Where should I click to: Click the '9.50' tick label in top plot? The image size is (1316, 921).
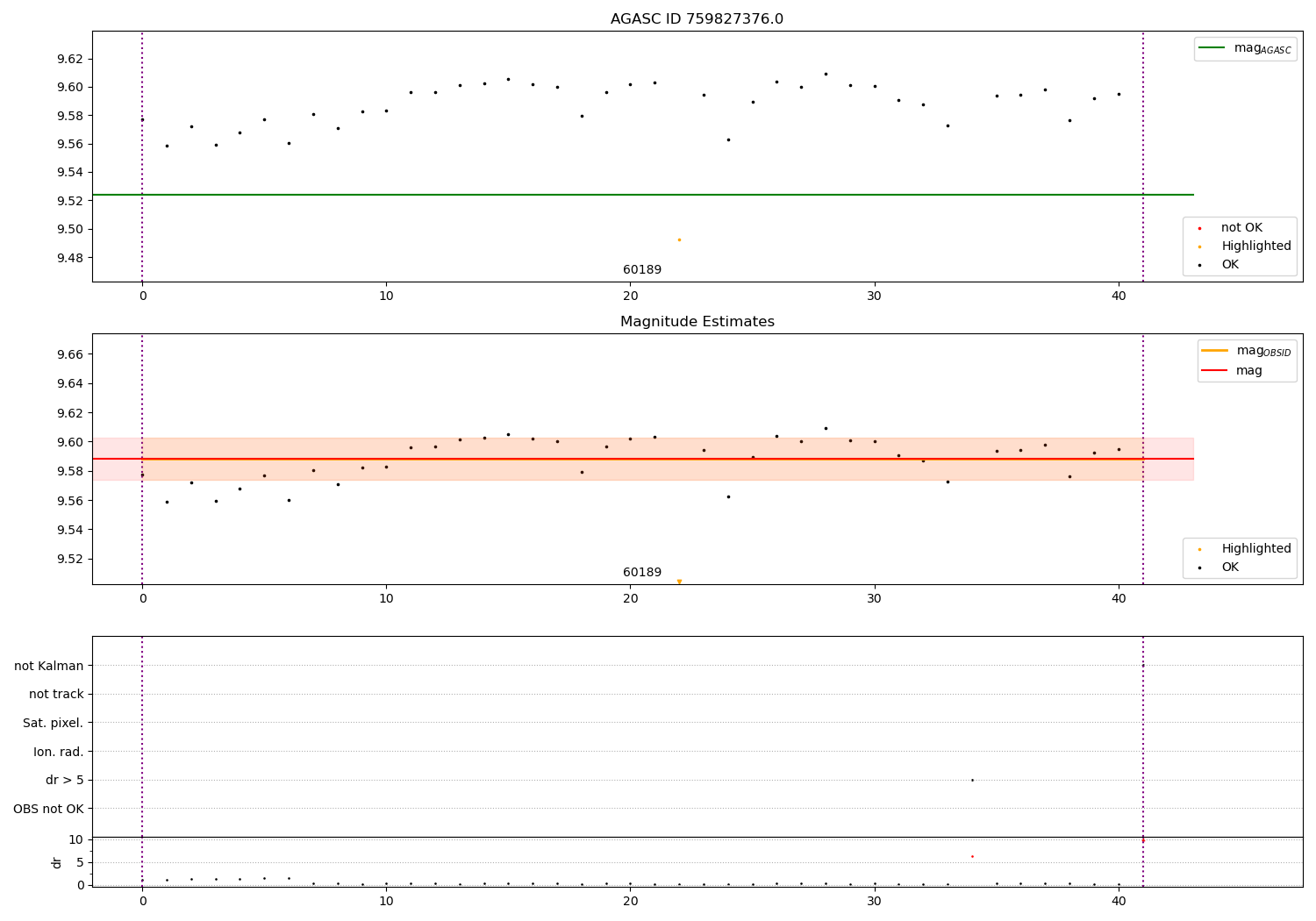pos(70,230)
